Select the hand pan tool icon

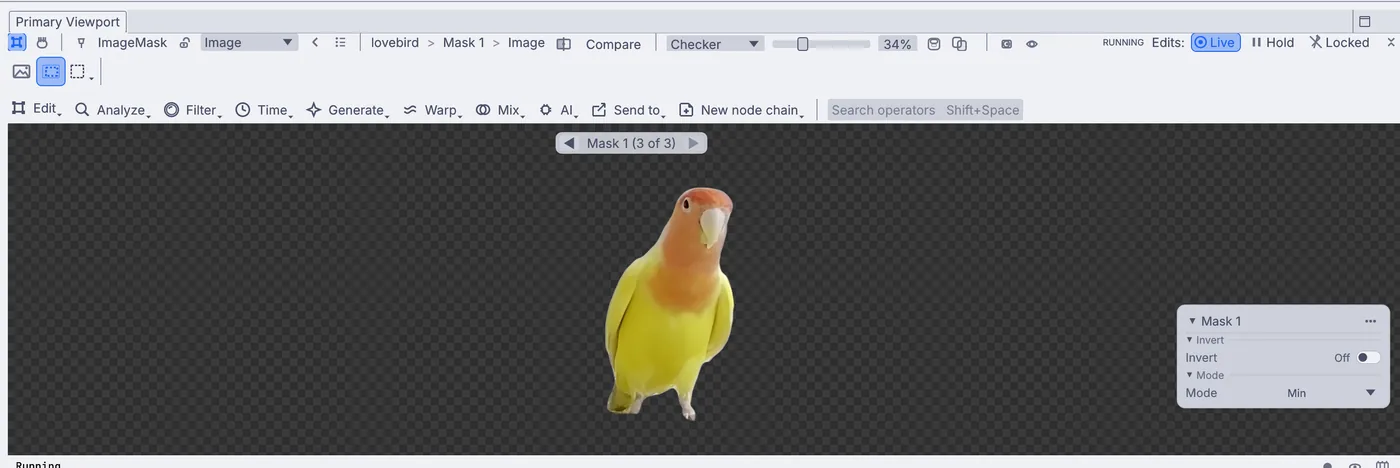(42, 43)
